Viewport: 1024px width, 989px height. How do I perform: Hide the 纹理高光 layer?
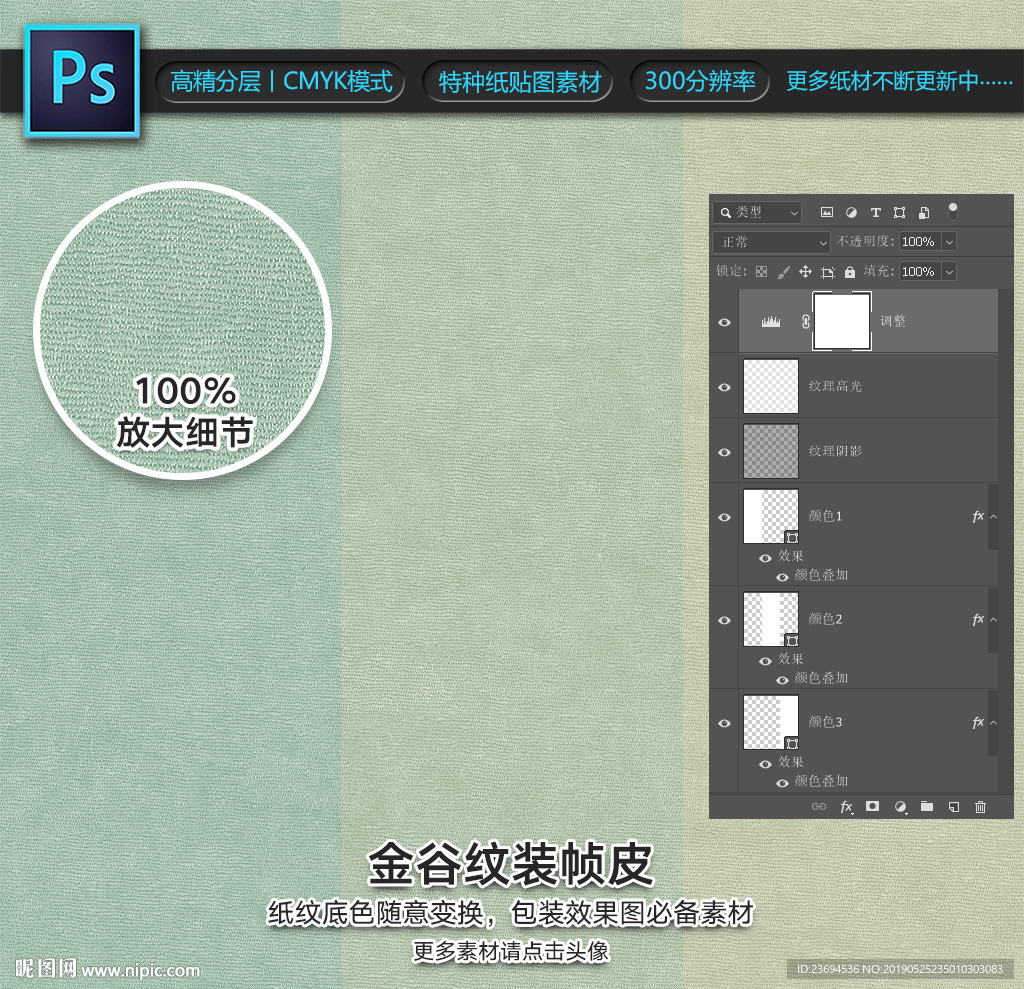(725, 386)
